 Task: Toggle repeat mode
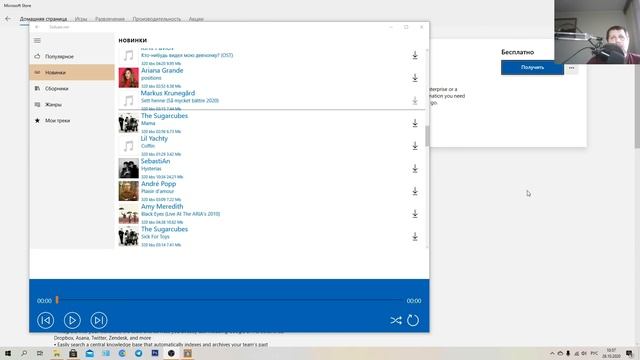(x=413, y=320)
